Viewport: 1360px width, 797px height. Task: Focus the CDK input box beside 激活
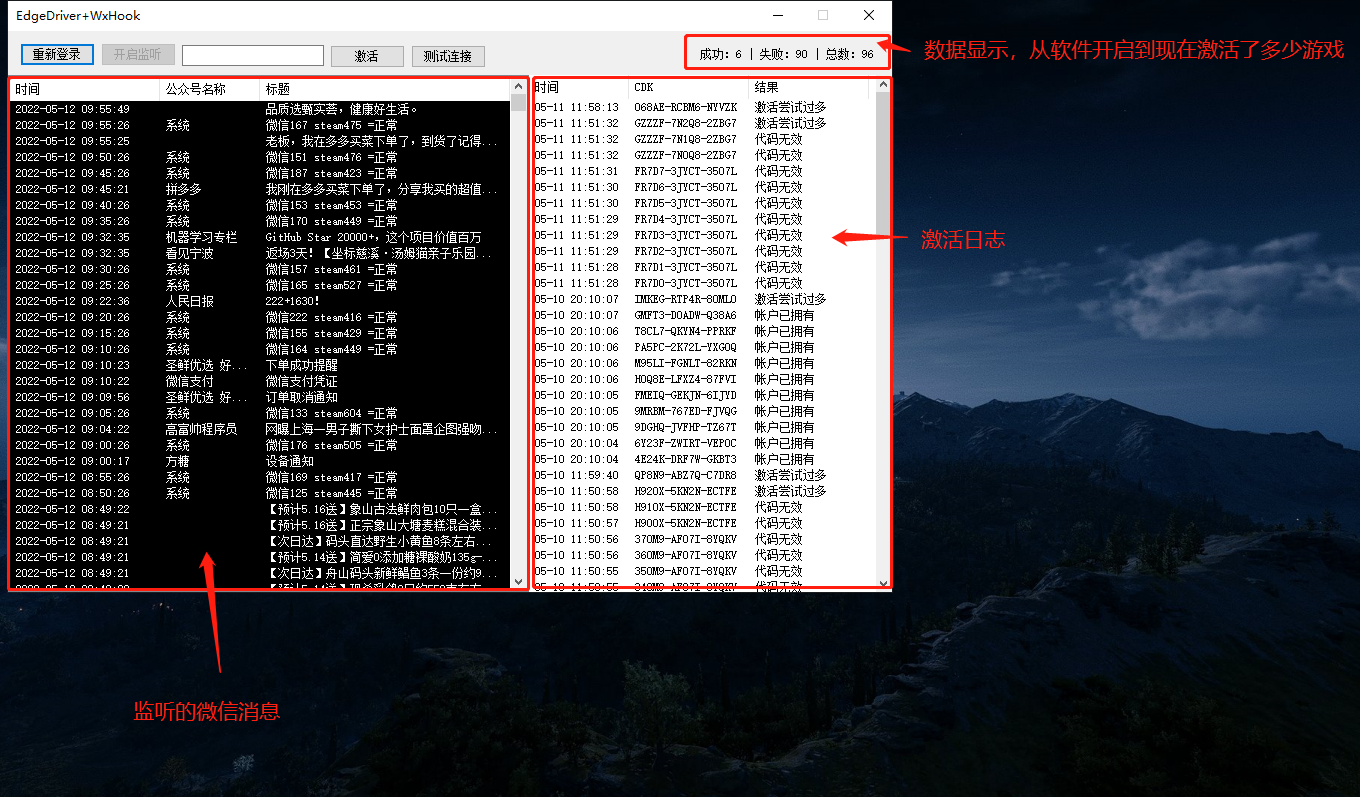point(253,55)
